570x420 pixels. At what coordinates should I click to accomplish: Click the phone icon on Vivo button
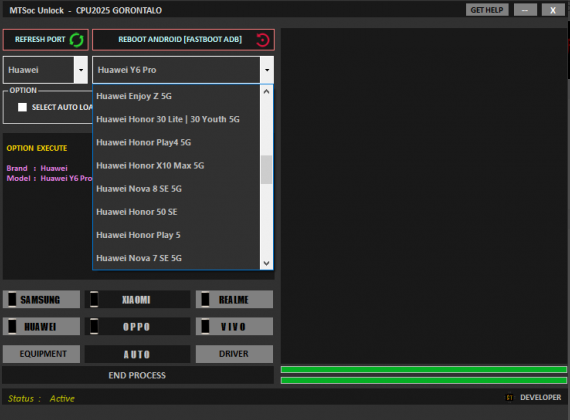(205, 326)
